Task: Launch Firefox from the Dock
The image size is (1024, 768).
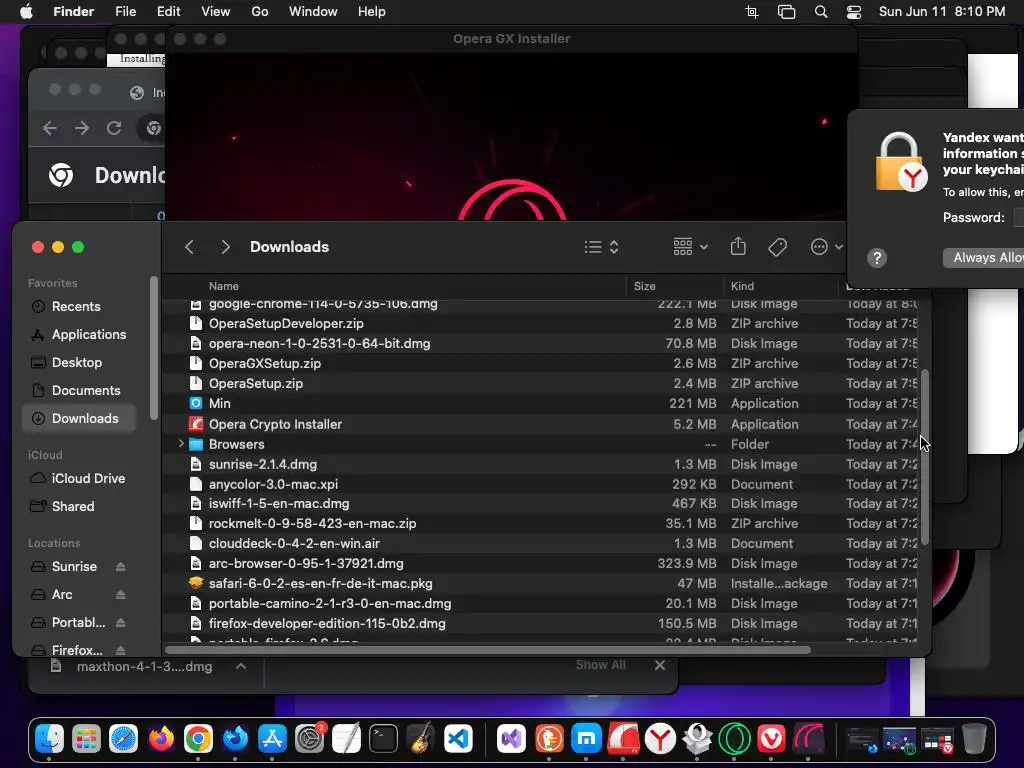Action: (x=161, y=739)
